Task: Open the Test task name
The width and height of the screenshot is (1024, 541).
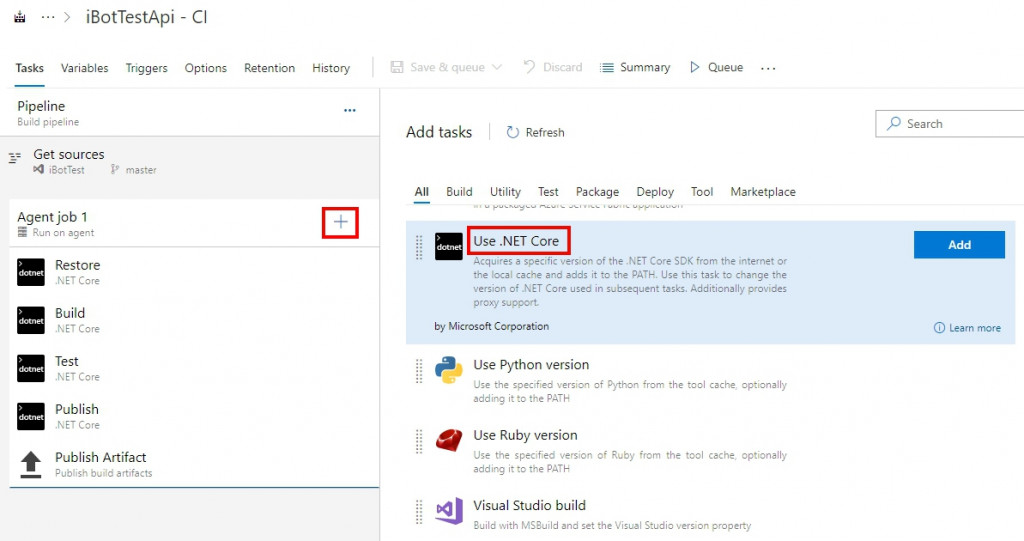Action: [x=67, y=361]
